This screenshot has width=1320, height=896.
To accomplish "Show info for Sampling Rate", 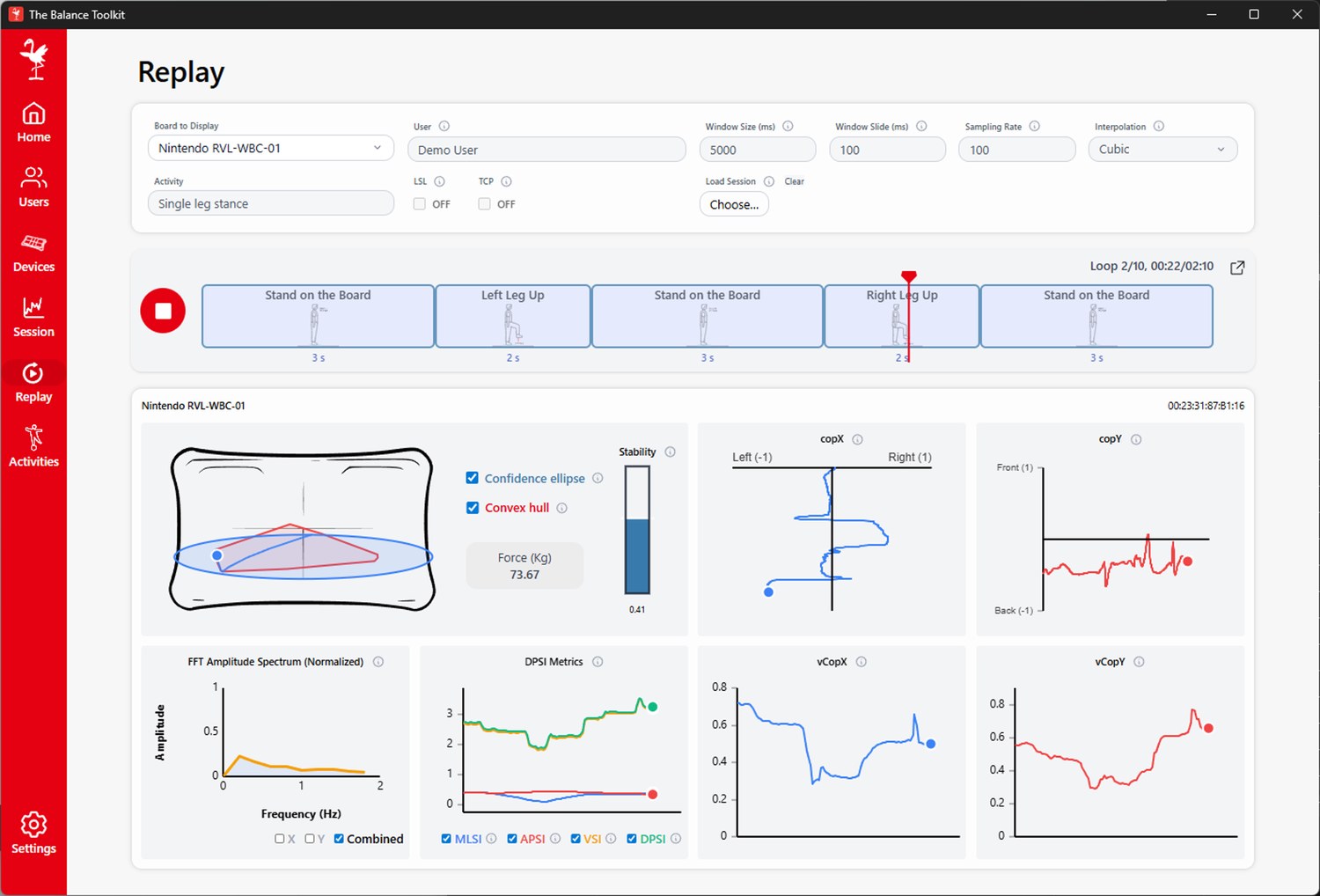I will point(1035,126).
